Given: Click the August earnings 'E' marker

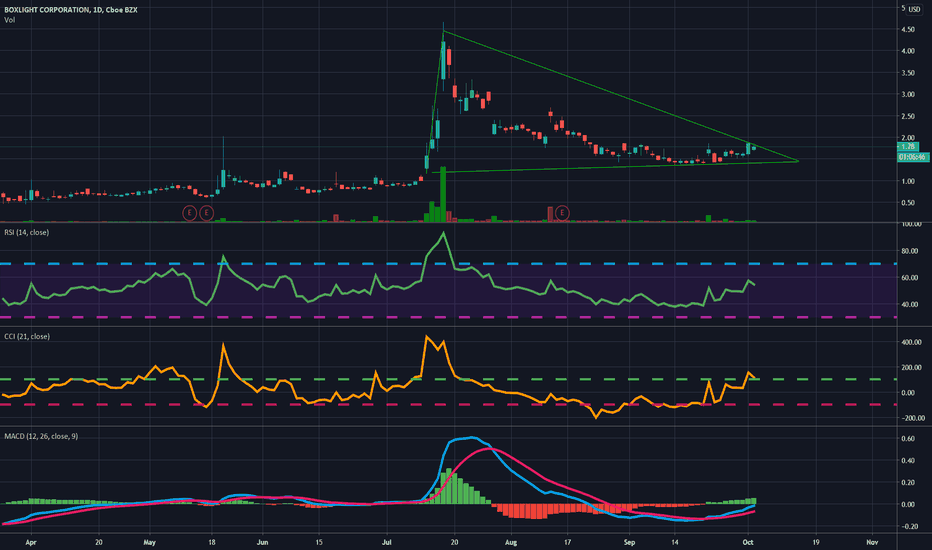Looking at the screenshot, I should click(562, 212).
